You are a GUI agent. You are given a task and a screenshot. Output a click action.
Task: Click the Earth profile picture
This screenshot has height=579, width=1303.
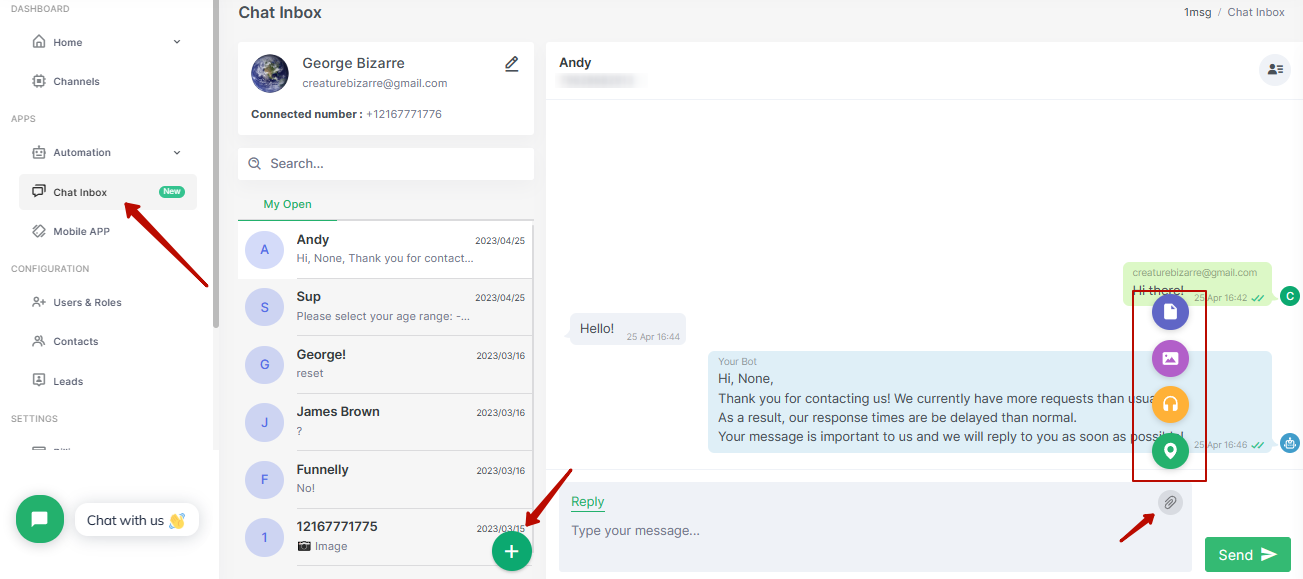tap(270, 74)
